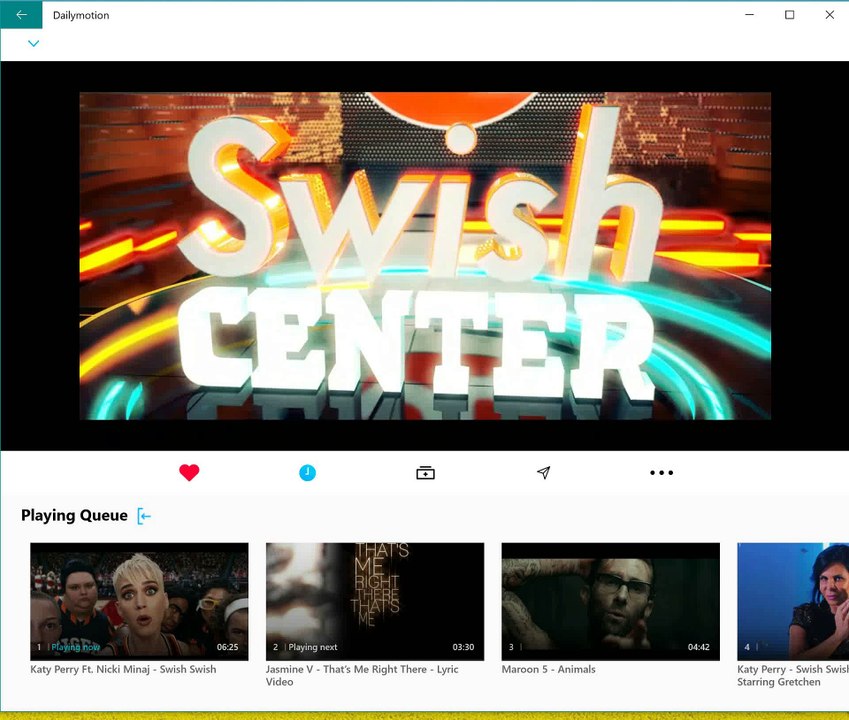Click the blue Watch Later clock icon
The width and height of the screenshot is (849, 720).
click(307, 473)
